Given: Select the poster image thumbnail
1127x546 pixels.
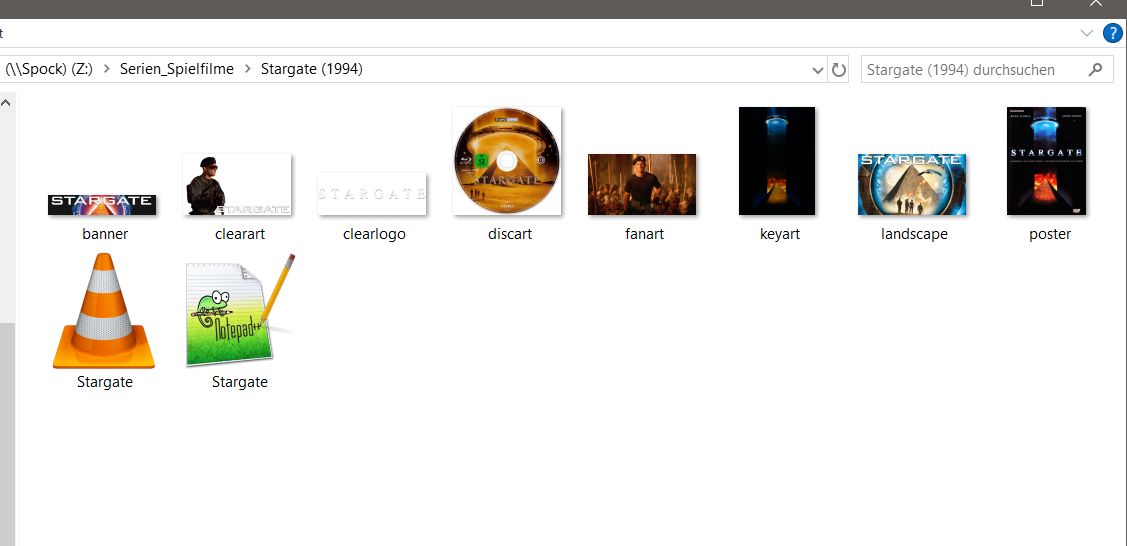Looking at the screenshot, I should click(x=1046, y=161).
